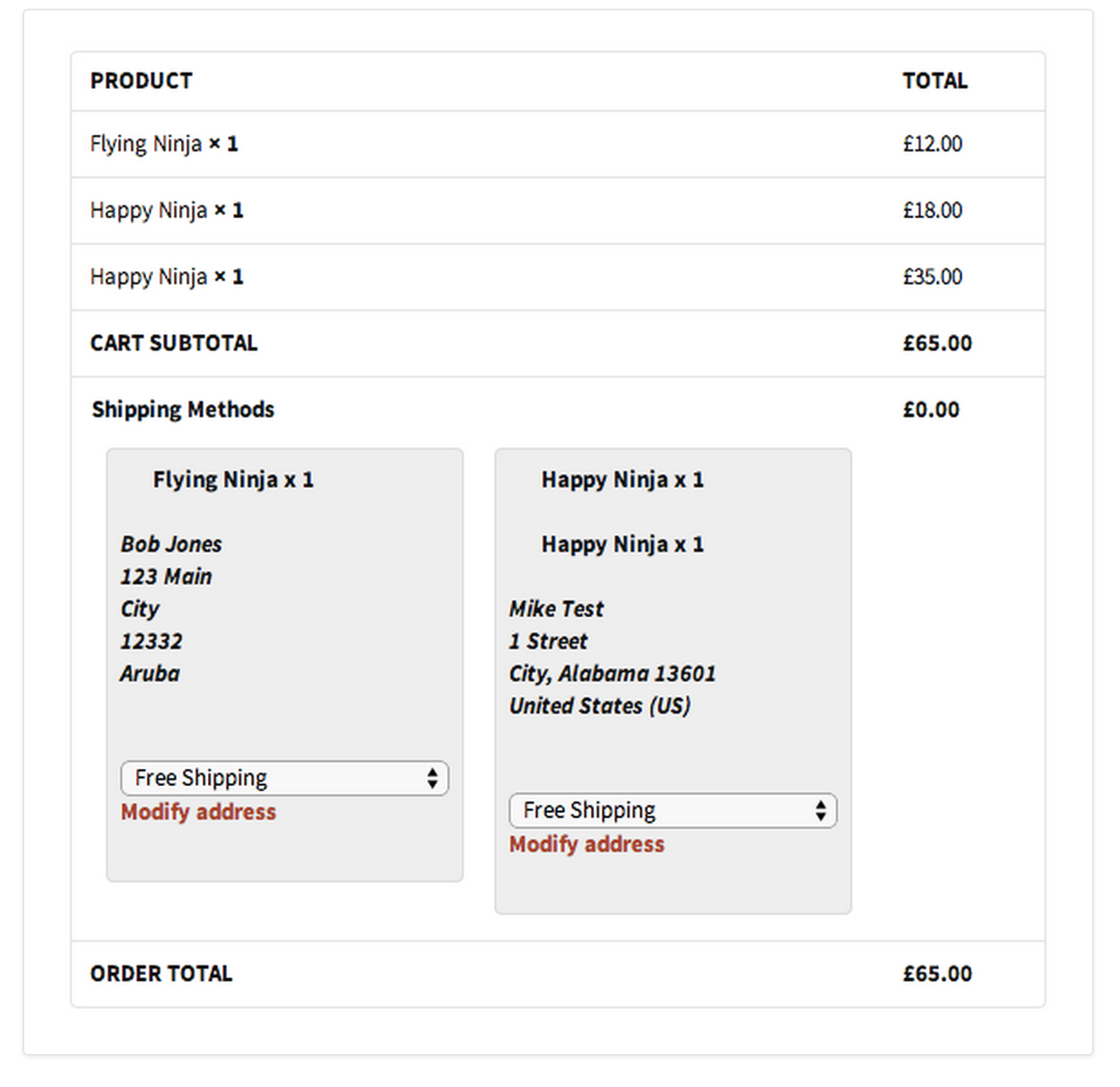1120x1087 pixels.
Task: Open Free Shipping dropdown for Mike Test
Action: point(673,810)
